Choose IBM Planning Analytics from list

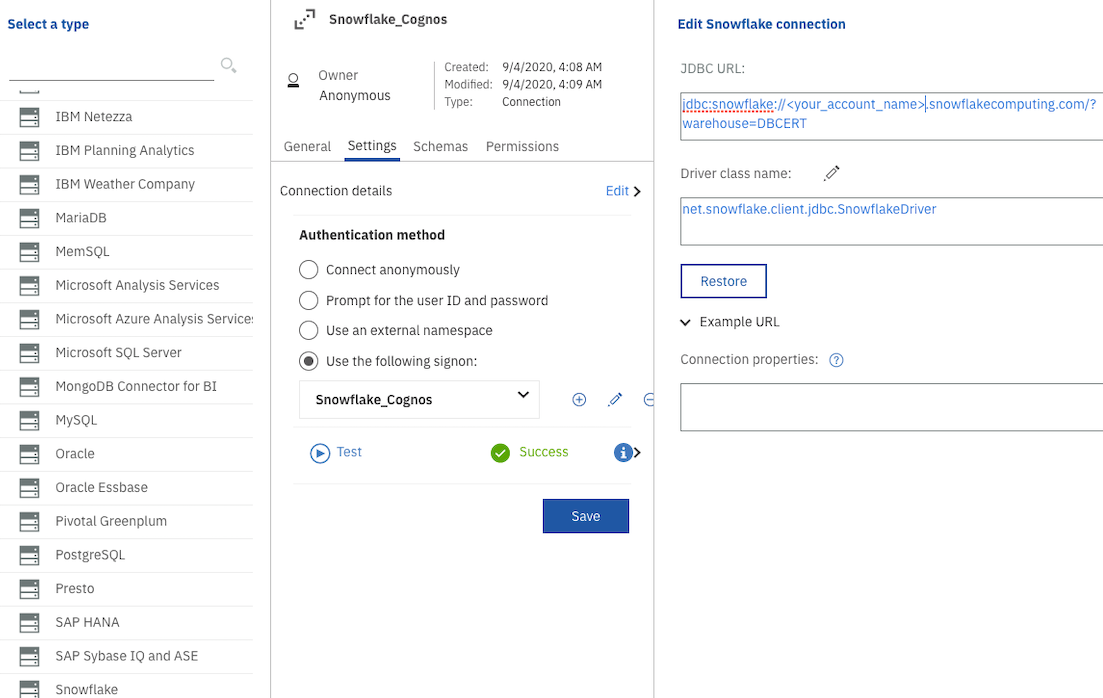(127, 151)
